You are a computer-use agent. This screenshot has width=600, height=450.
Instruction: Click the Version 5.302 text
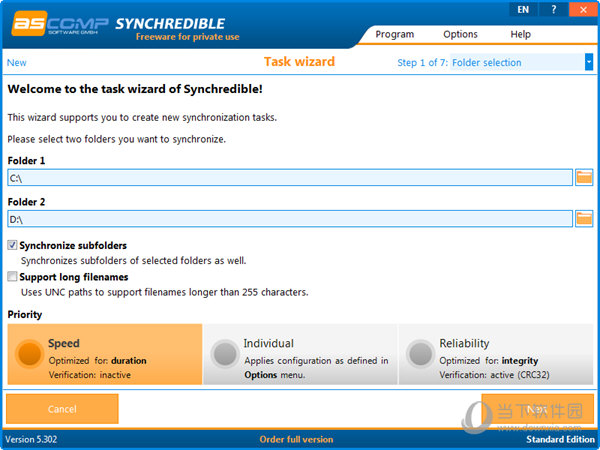[31, 439]
